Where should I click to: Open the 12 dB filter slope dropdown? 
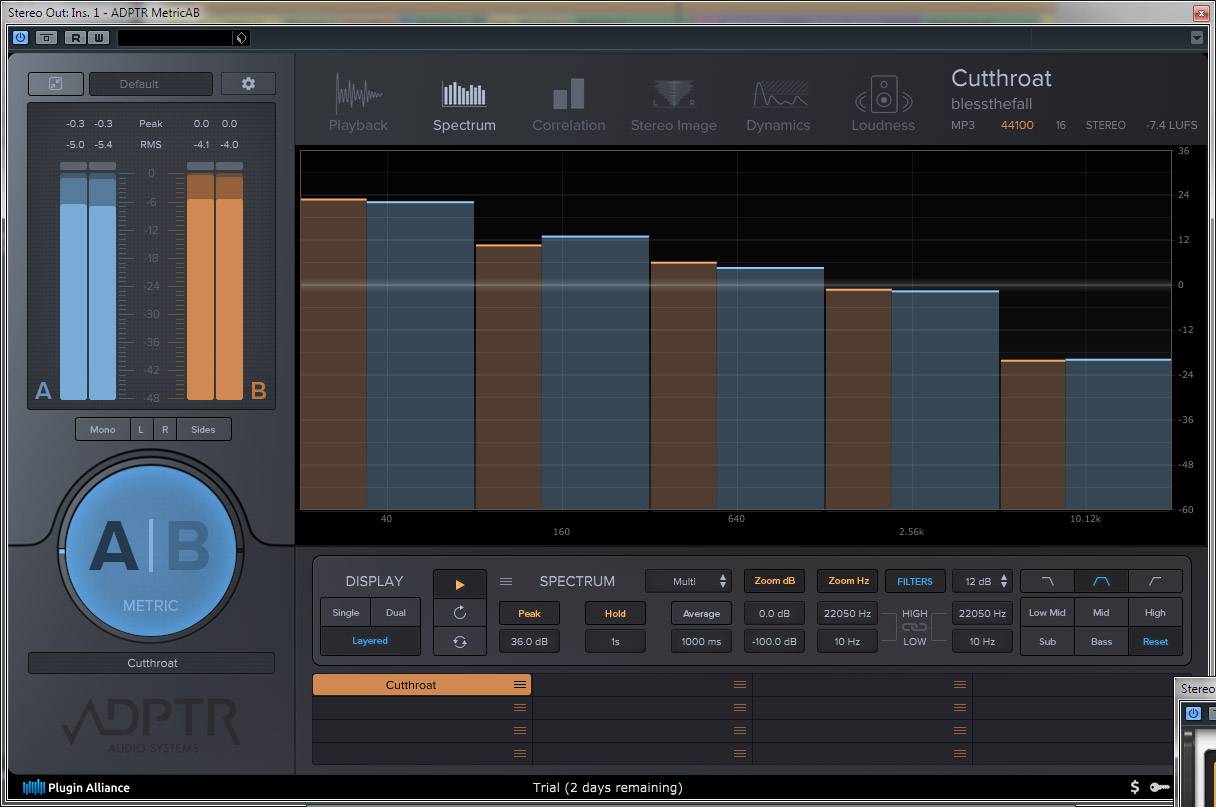(x=982, y=581)
